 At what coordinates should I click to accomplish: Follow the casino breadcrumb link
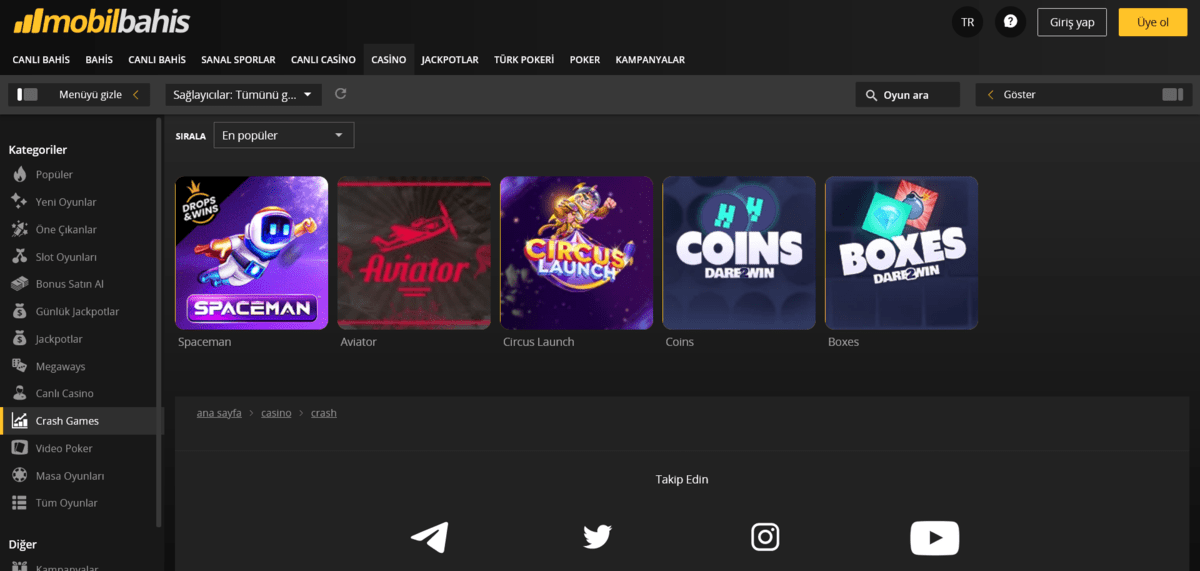pyautogui.click(x=276, y=412)
